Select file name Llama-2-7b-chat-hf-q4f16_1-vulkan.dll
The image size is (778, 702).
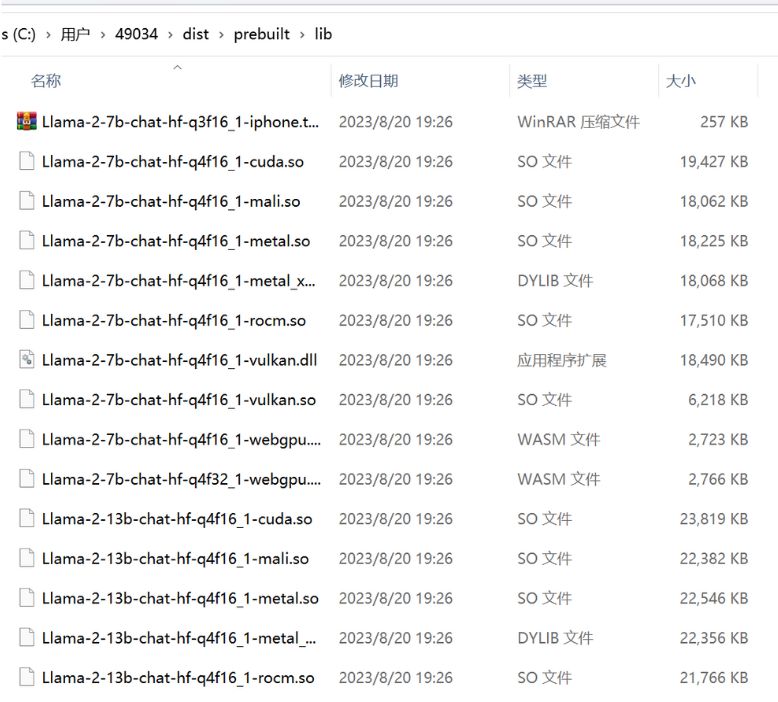pyautogui.click(x=180, y=360)
